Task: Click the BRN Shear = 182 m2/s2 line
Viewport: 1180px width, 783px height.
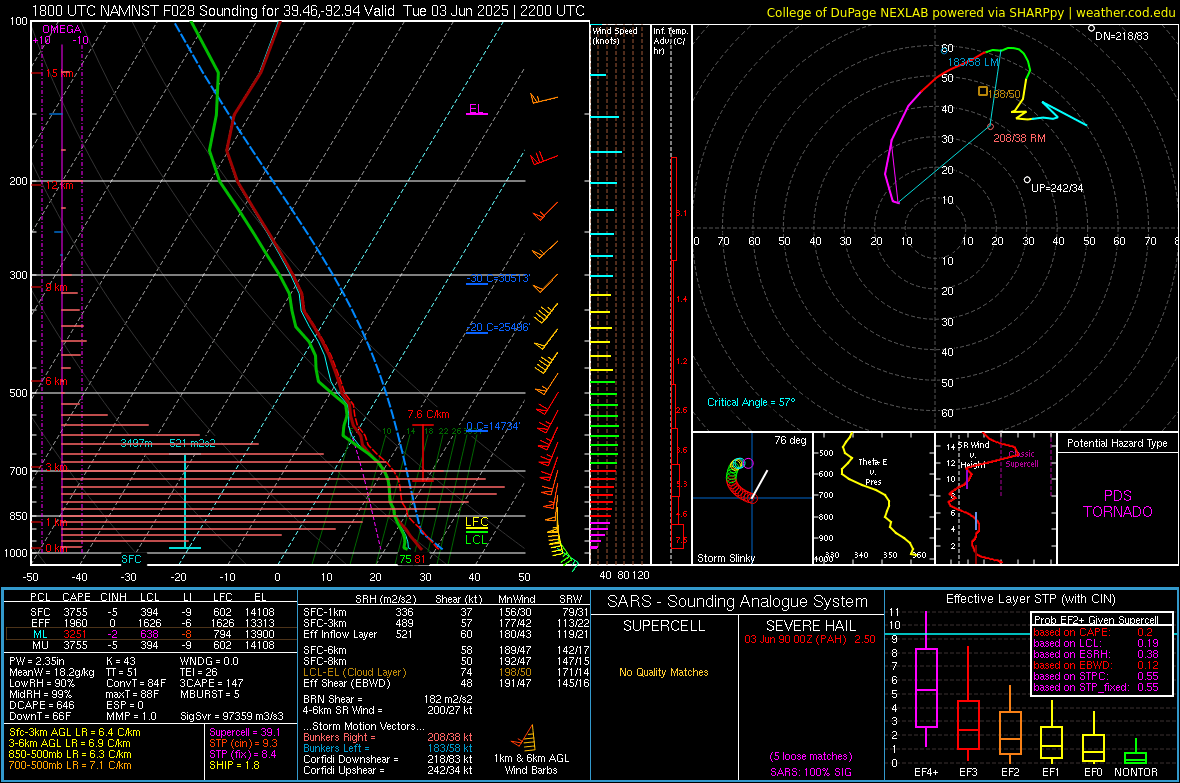Action: (388, 699)
